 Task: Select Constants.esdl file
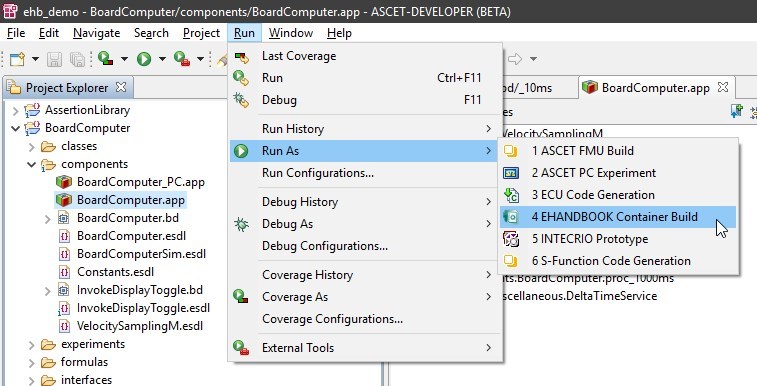coord(115,272)
